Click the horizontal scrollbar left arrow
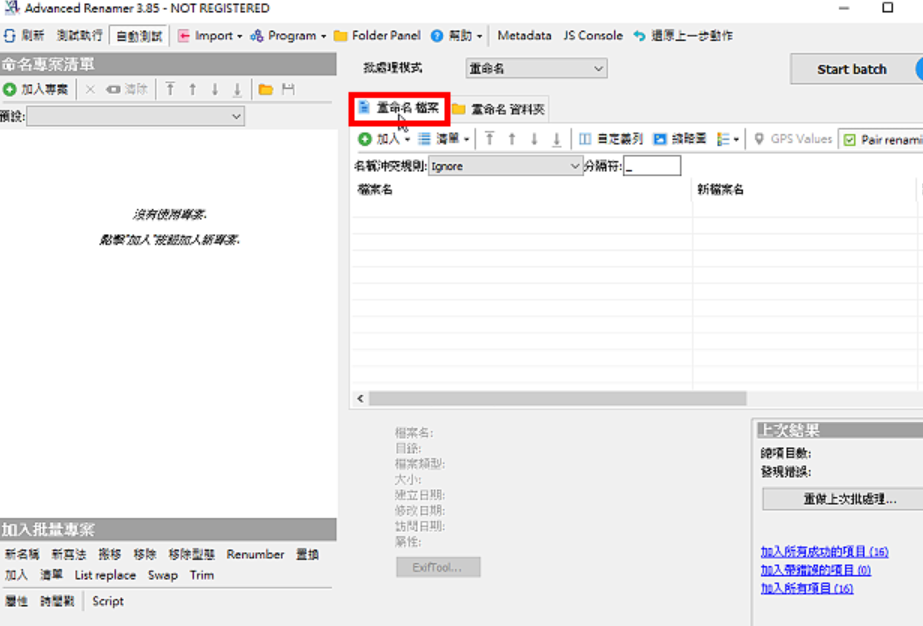Viewport: 923px width, 626px height. (360, 399)
